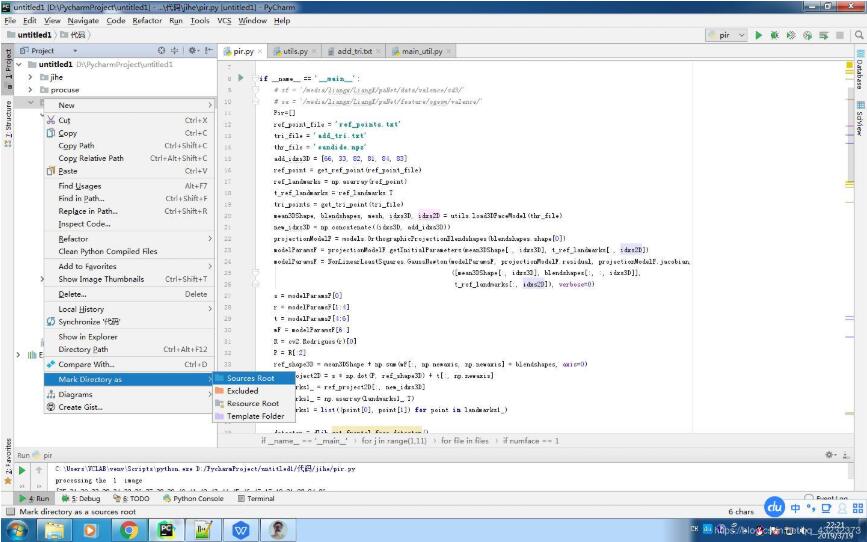Click gutter run arrow beside main block
The width and height of the screenshot is (867, 542).
pos(241,78)
